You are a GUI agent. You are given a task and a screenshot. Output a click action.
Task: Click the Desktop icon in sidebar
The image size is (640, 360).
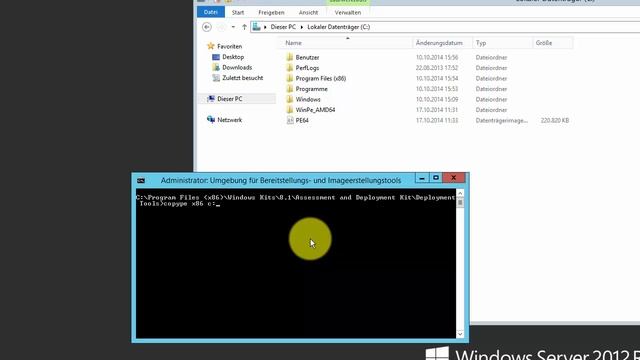216,57
